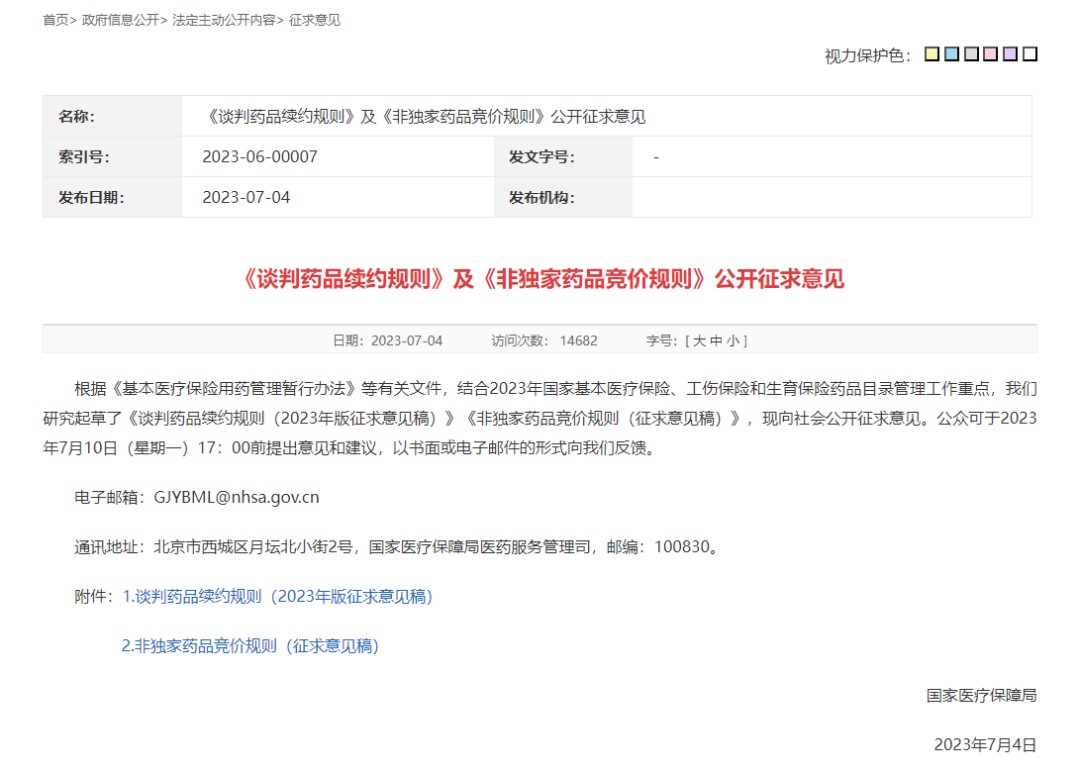
Task: Click the 征求意见 breadcrumb item
Action: point(315,20)
